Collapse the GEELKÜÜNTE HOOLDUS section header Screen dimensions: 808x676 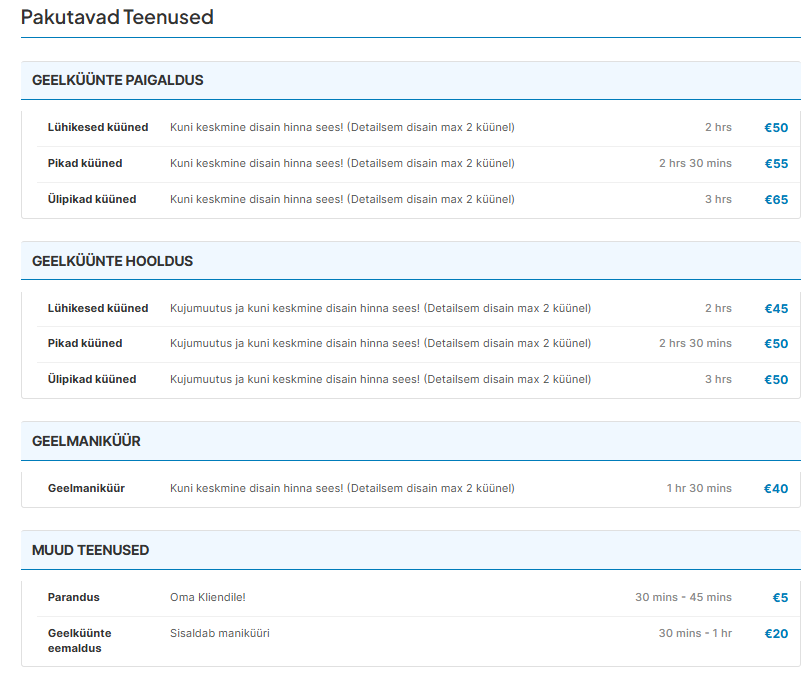tap(112, 261)
